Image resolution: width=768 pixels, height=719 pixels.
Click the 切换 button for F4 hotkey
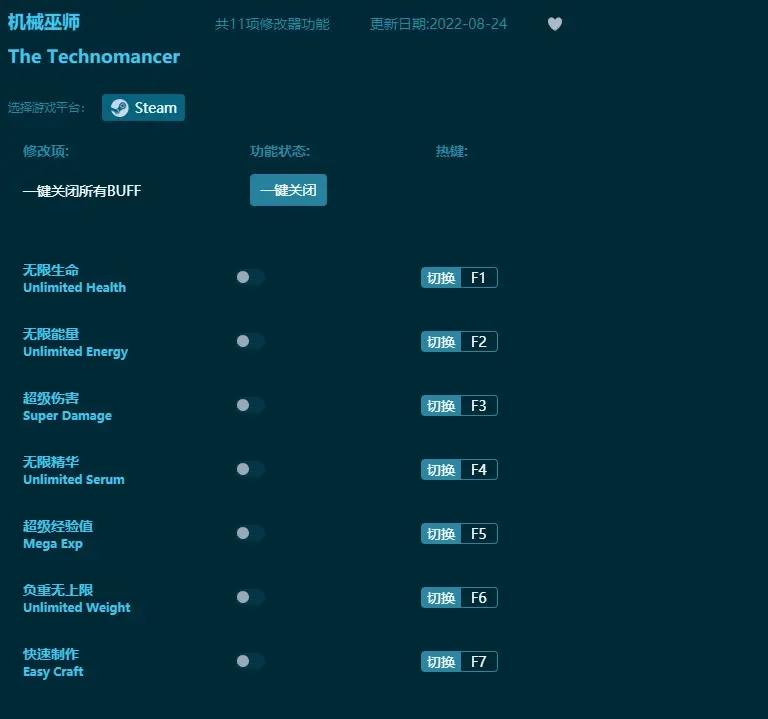click(441, 470)
